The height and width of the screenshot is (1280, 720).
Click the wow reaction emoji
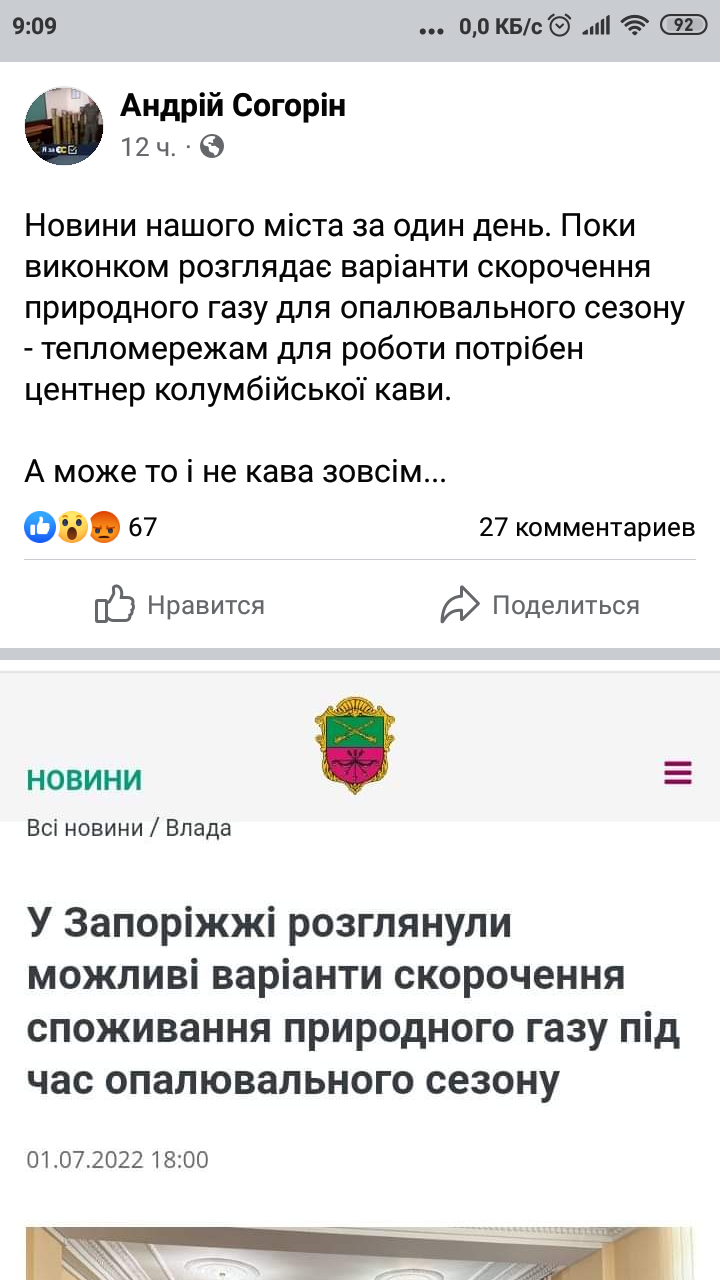(71, 526)
